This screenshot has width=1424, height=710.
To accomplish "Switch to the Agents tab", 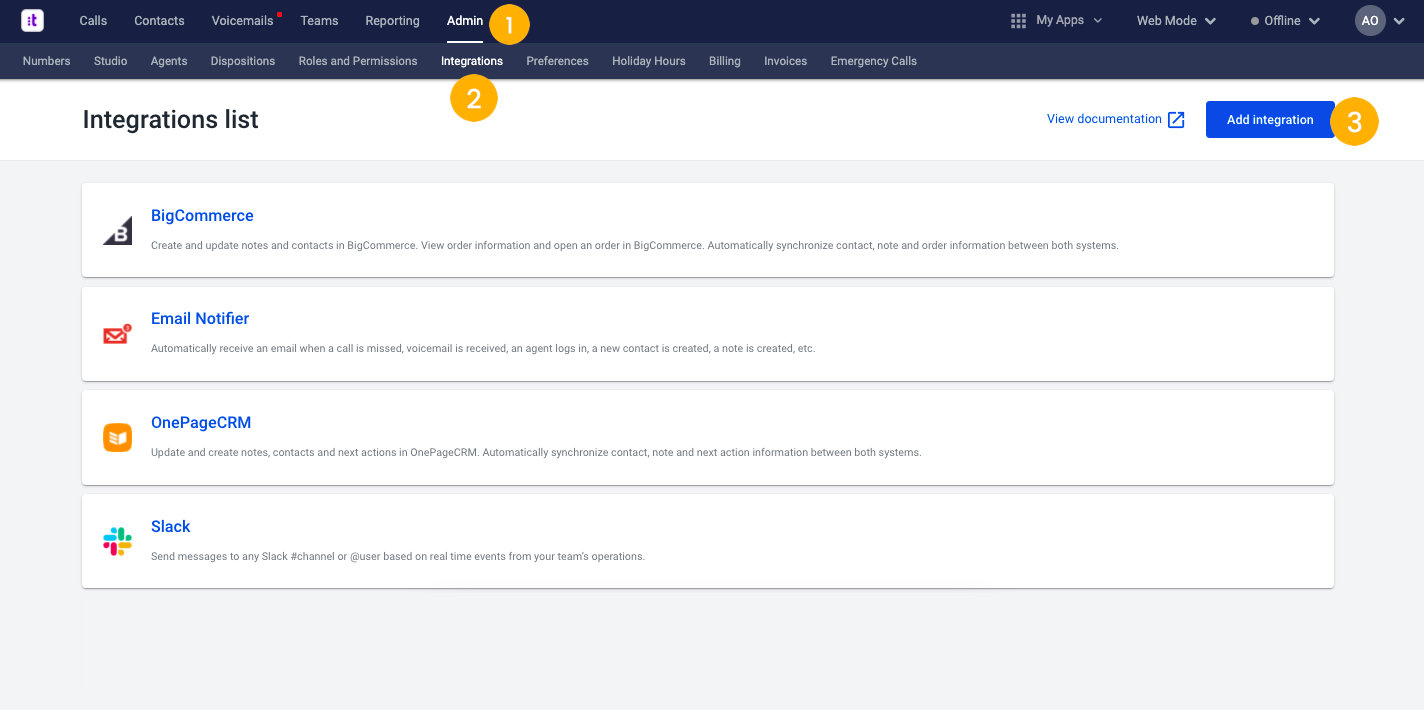I will click(169, 61).
